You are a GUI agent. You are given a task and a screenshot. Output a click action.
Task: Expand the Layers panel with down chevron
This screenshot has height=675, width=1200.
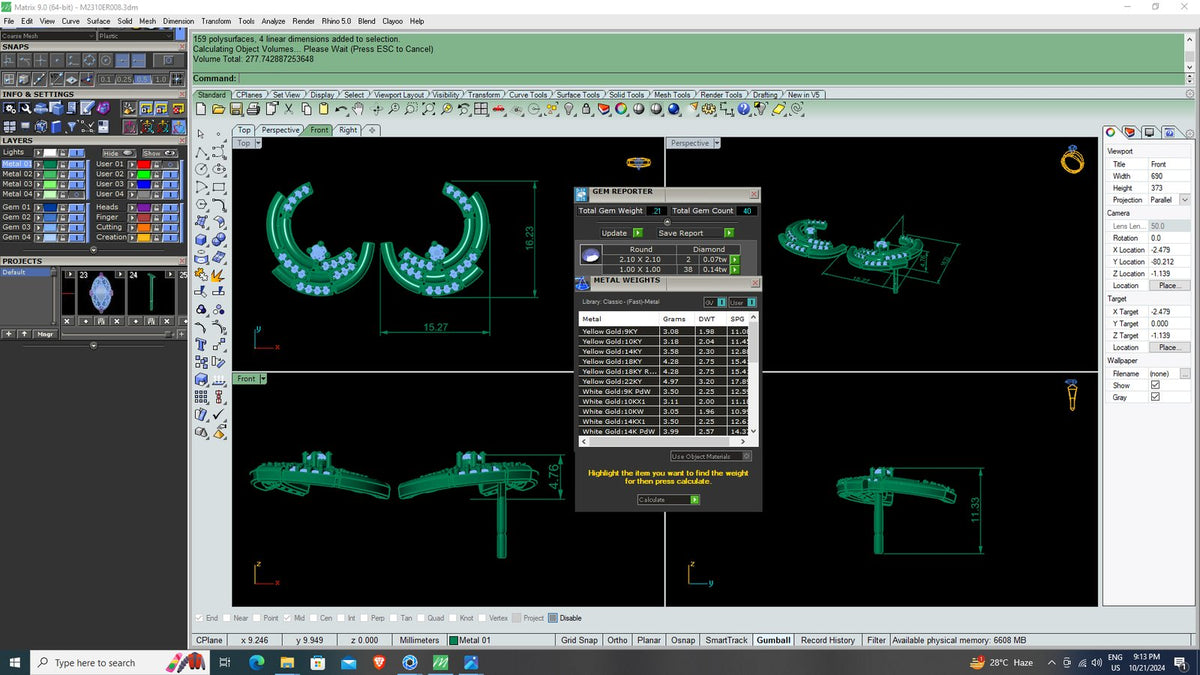click(93, 250)
